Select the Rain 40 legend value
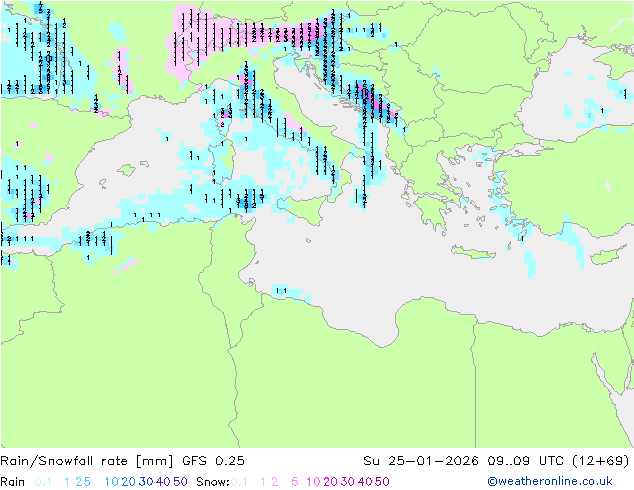This screenshot has width=634, height=490. tap(163, 482)
